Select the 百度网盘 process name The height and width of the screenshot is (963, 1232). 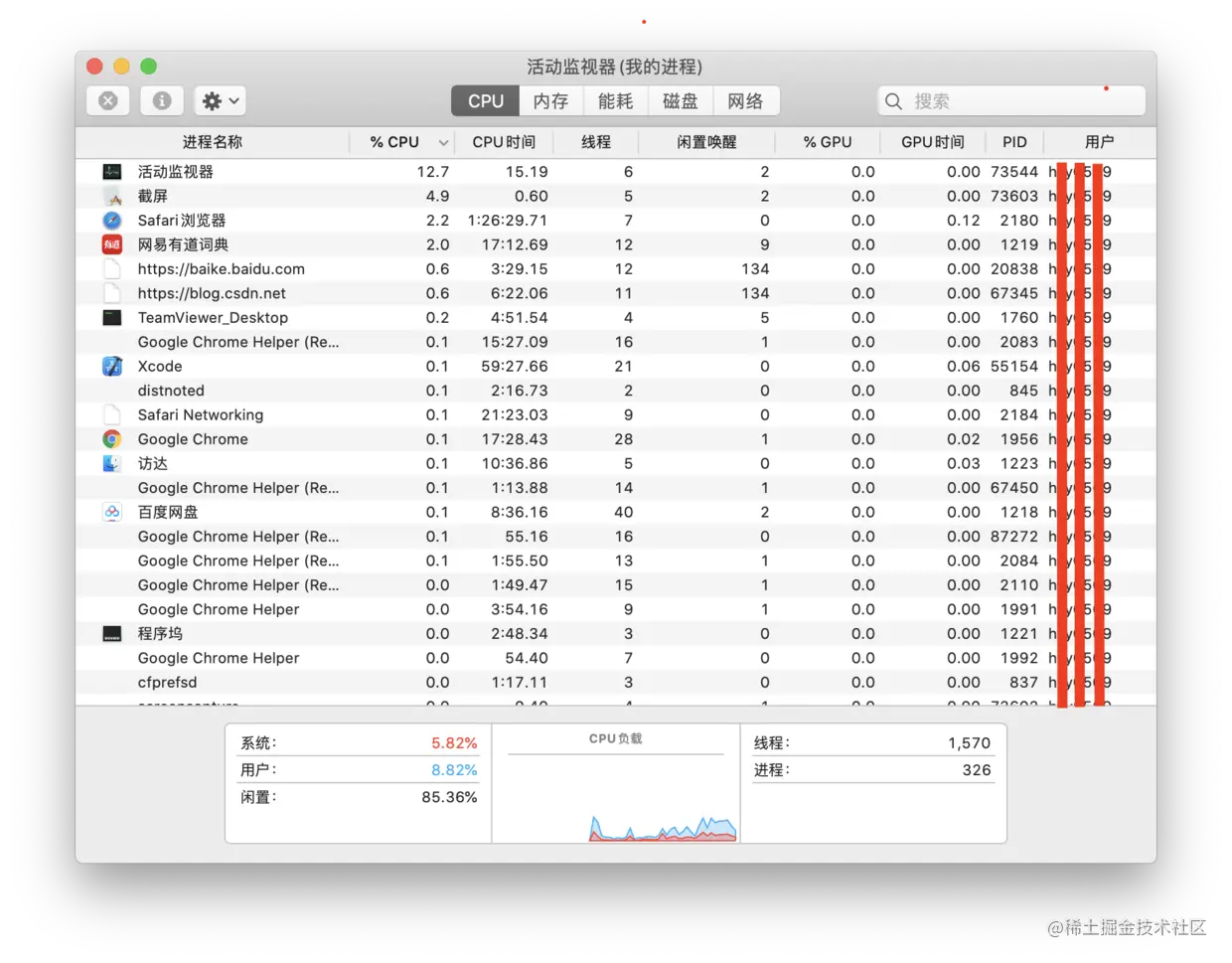click(x=168, y=513)
